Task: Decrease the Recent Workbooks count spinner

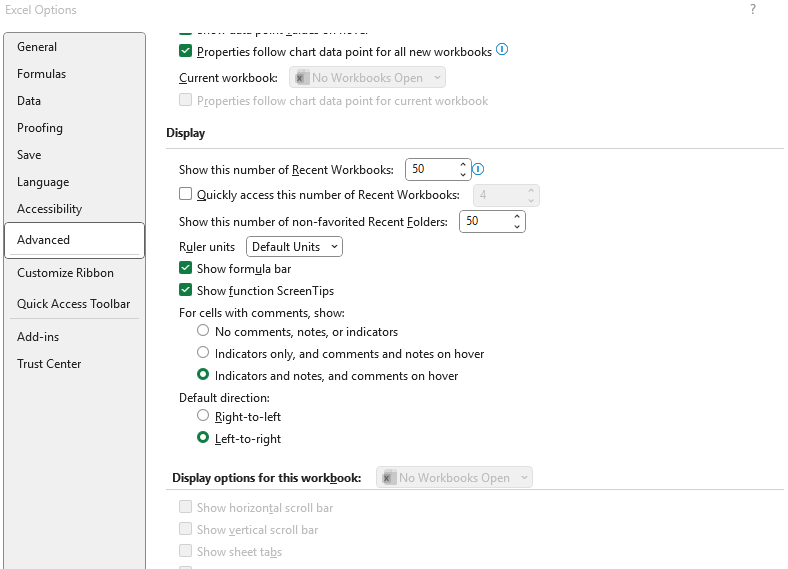Action: (x=463, y=174)
